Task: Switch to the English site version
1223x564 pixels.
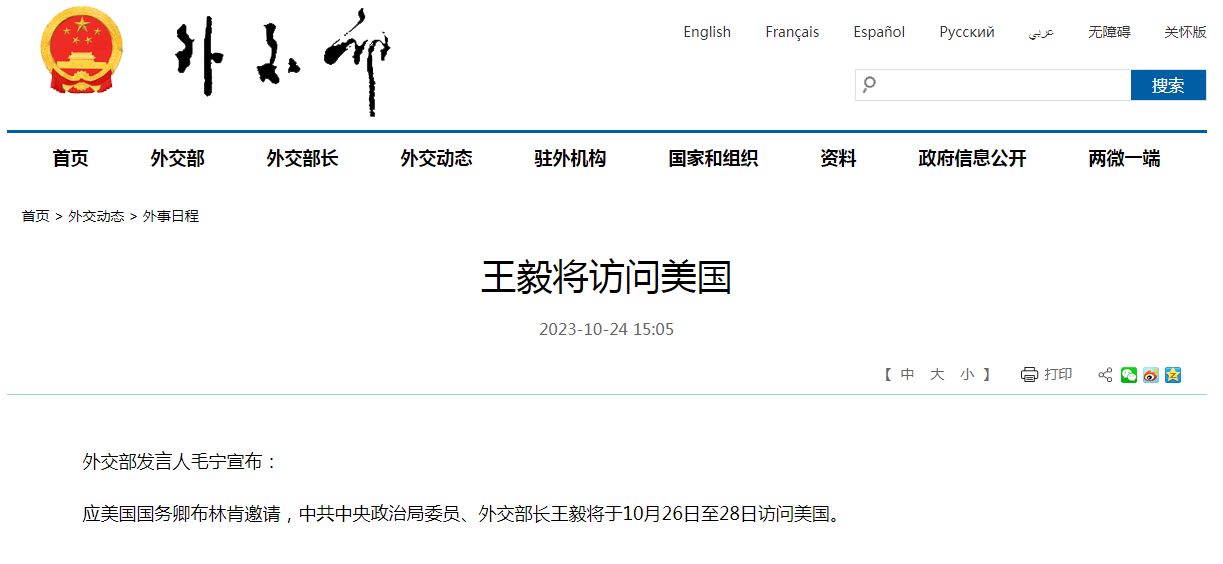Action: point(707,32)
